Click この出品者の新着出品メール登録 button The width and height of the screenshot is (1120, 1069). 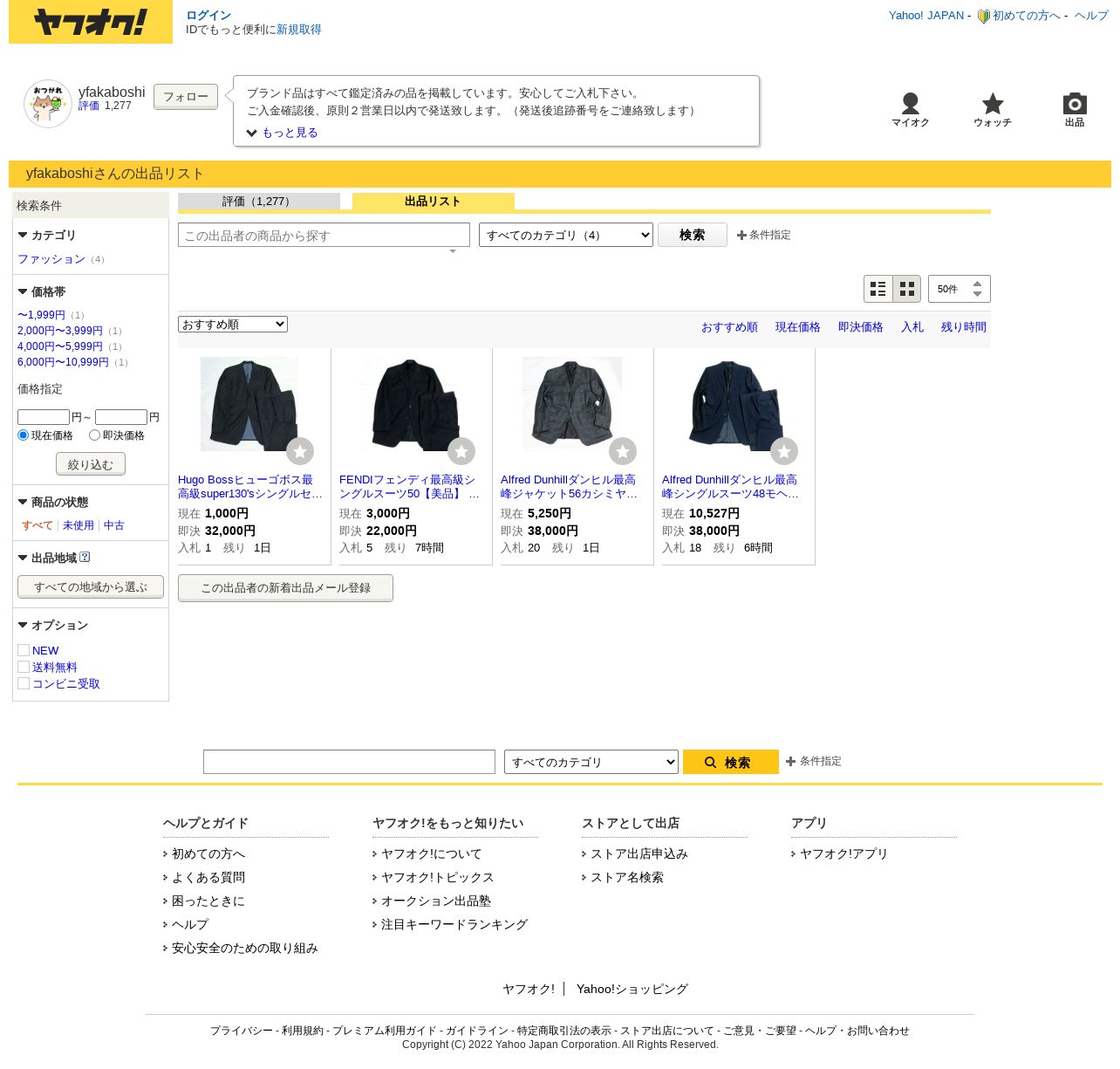point(285,587)
